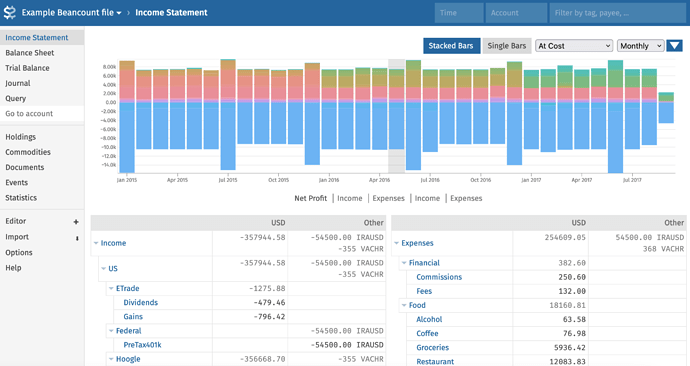Collapse the US account row

(x=103, y=268)
